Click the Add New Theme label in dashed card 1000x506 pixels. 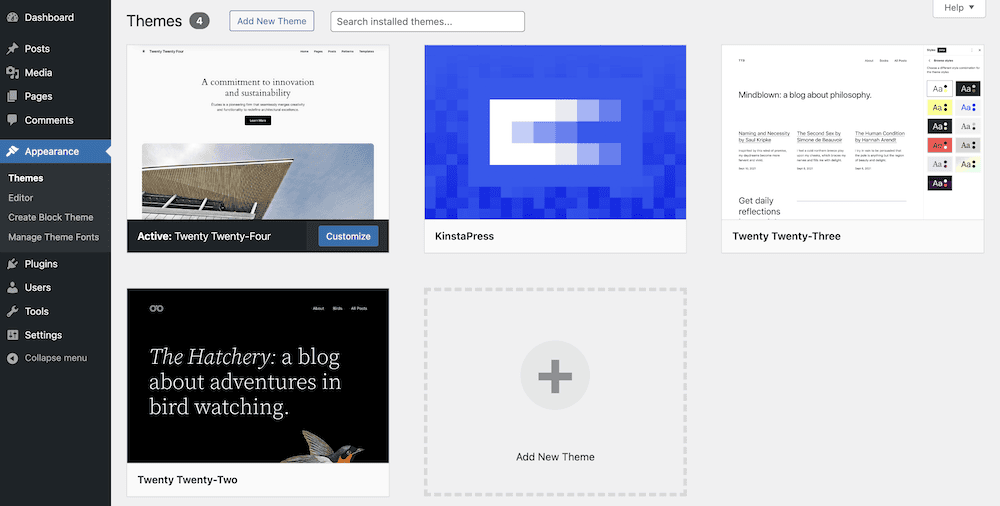pyautogui.click(x=555, y=457)
